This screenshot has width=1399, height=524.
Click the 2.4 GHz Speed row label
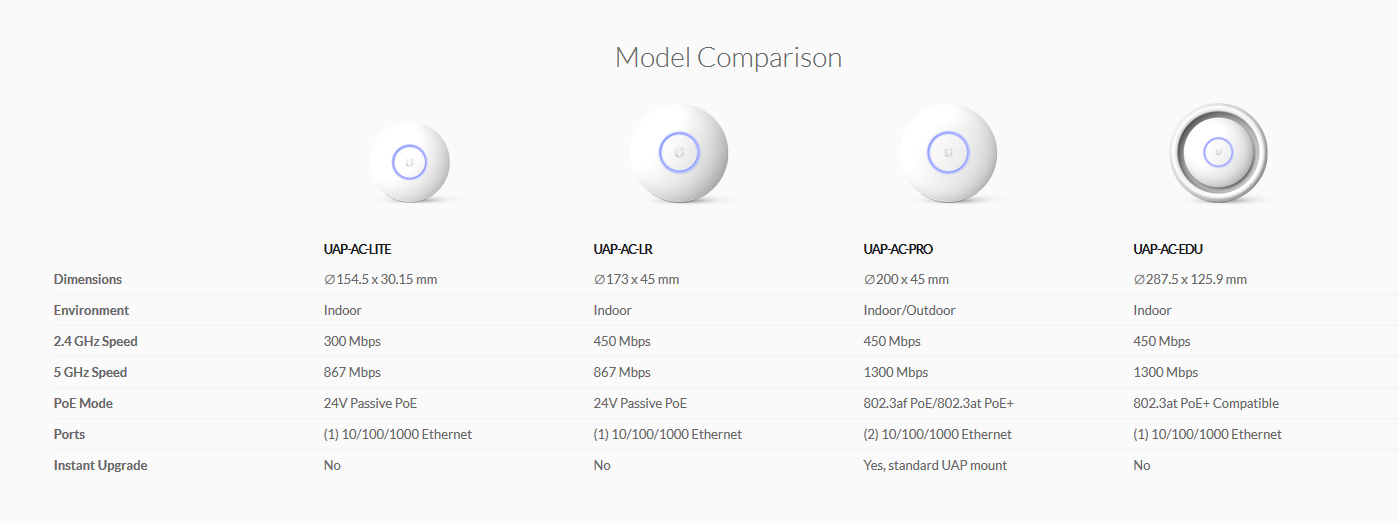coord(96,342)
